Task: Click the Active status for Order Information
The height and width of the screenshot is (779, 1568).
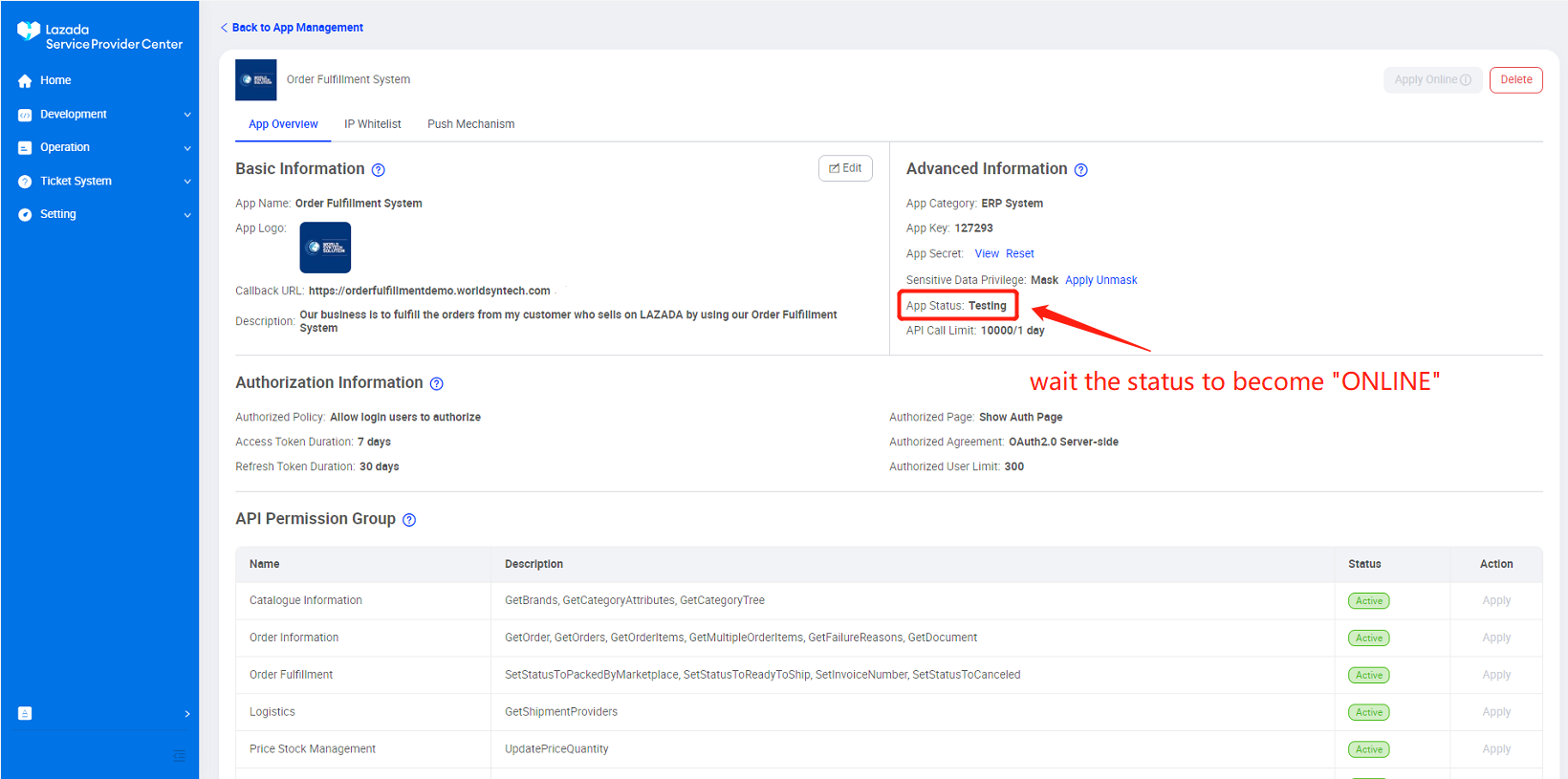Action: pyautogui.click(x=1369, y=638)
